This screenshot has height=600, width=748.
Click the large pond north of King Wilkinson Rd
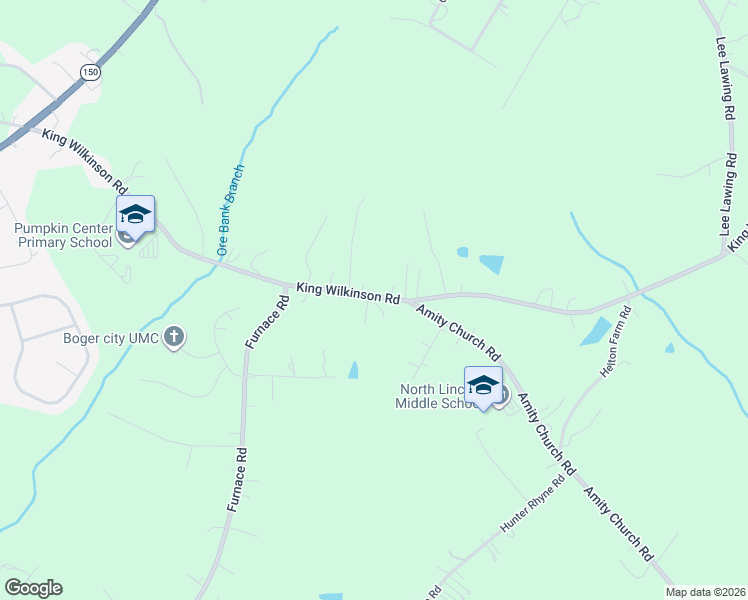tap(492, 264)
